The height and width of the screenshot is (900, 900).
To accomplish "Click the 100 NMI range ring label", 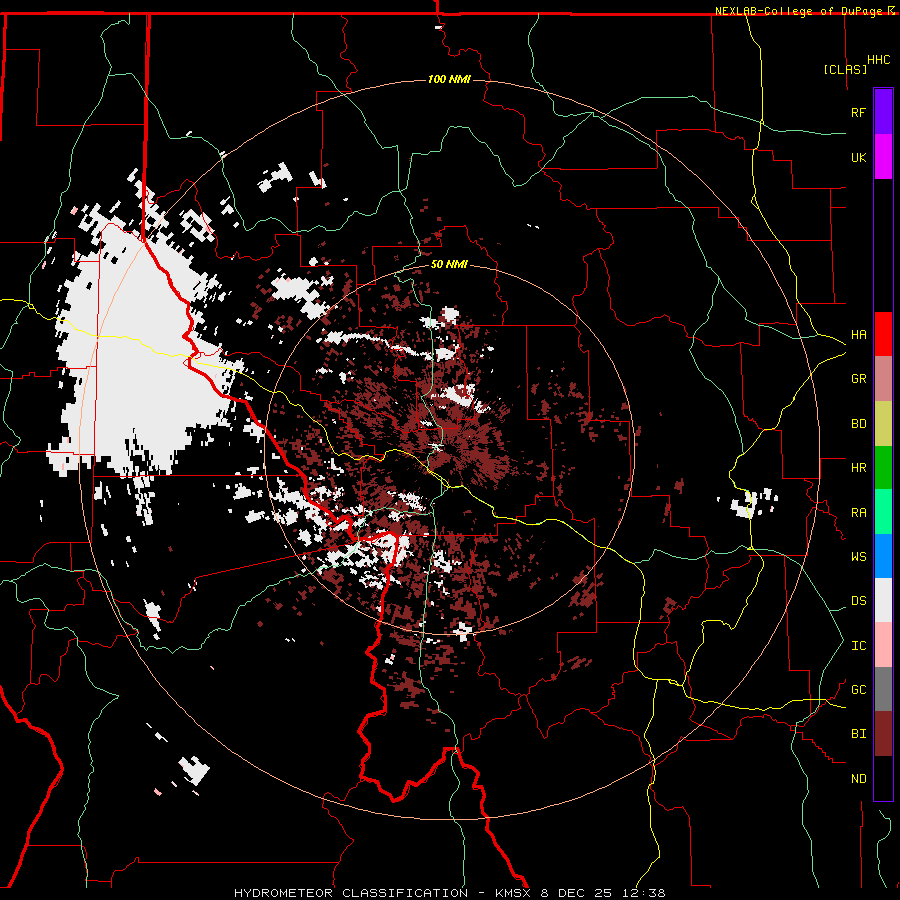I will (449, 79).
